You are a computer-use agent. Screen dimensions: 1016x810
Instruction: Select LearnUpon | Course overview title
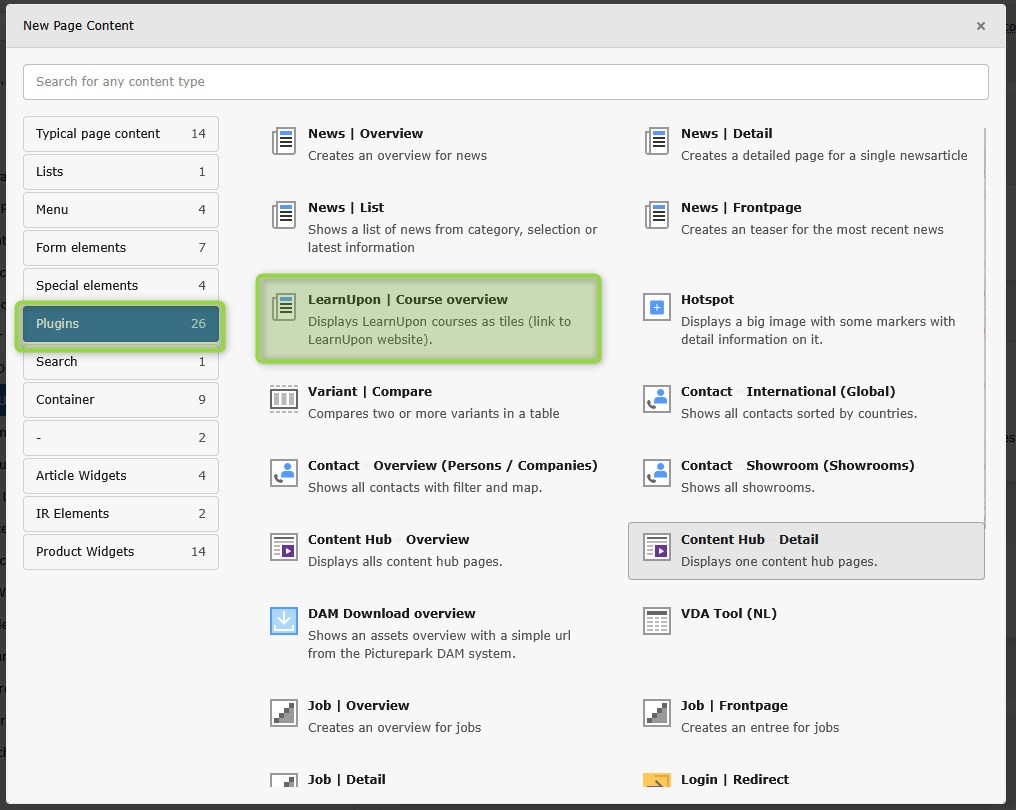tap(408, 299)
